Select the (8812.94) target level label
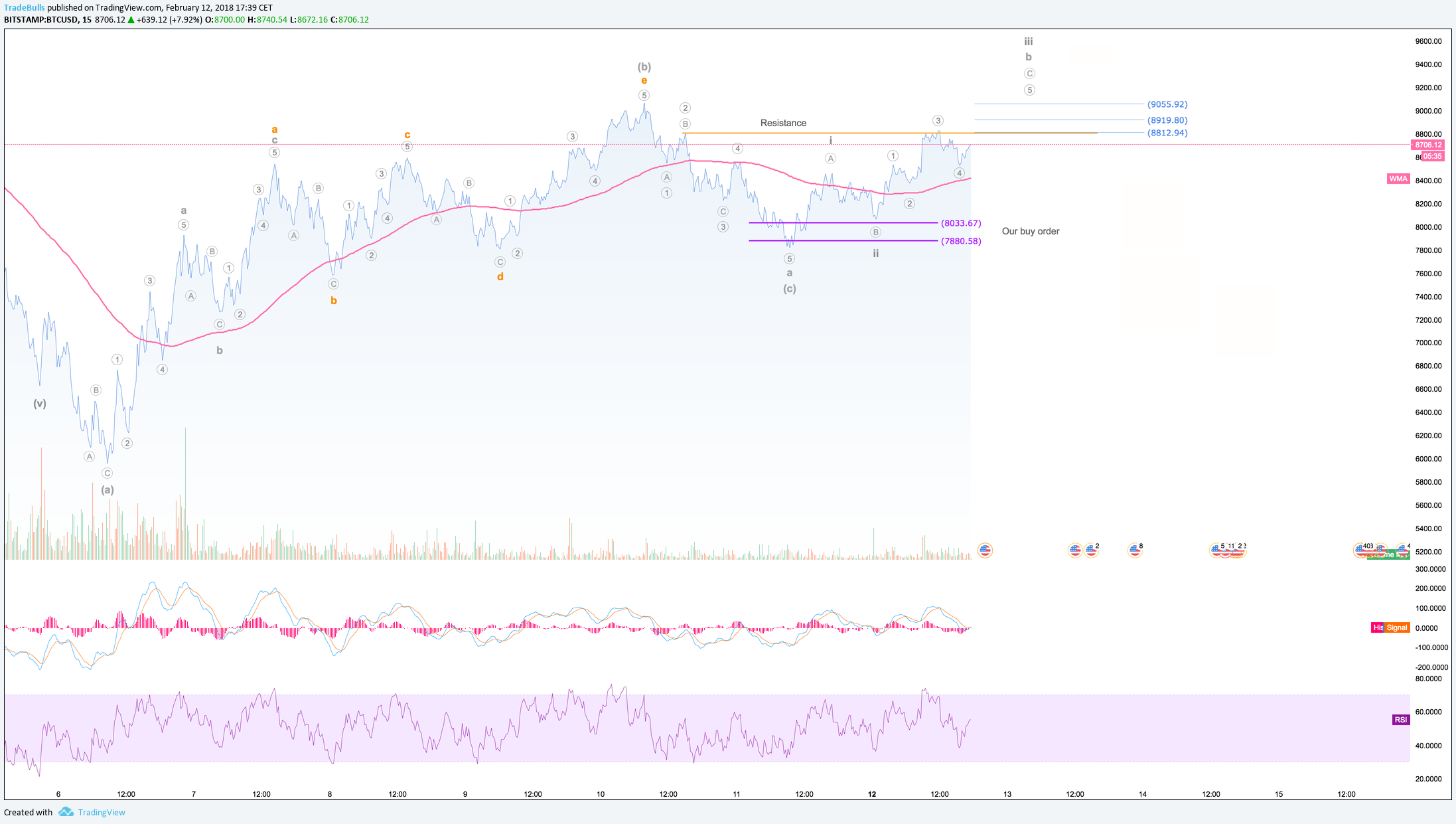 tap(1167, 133)
